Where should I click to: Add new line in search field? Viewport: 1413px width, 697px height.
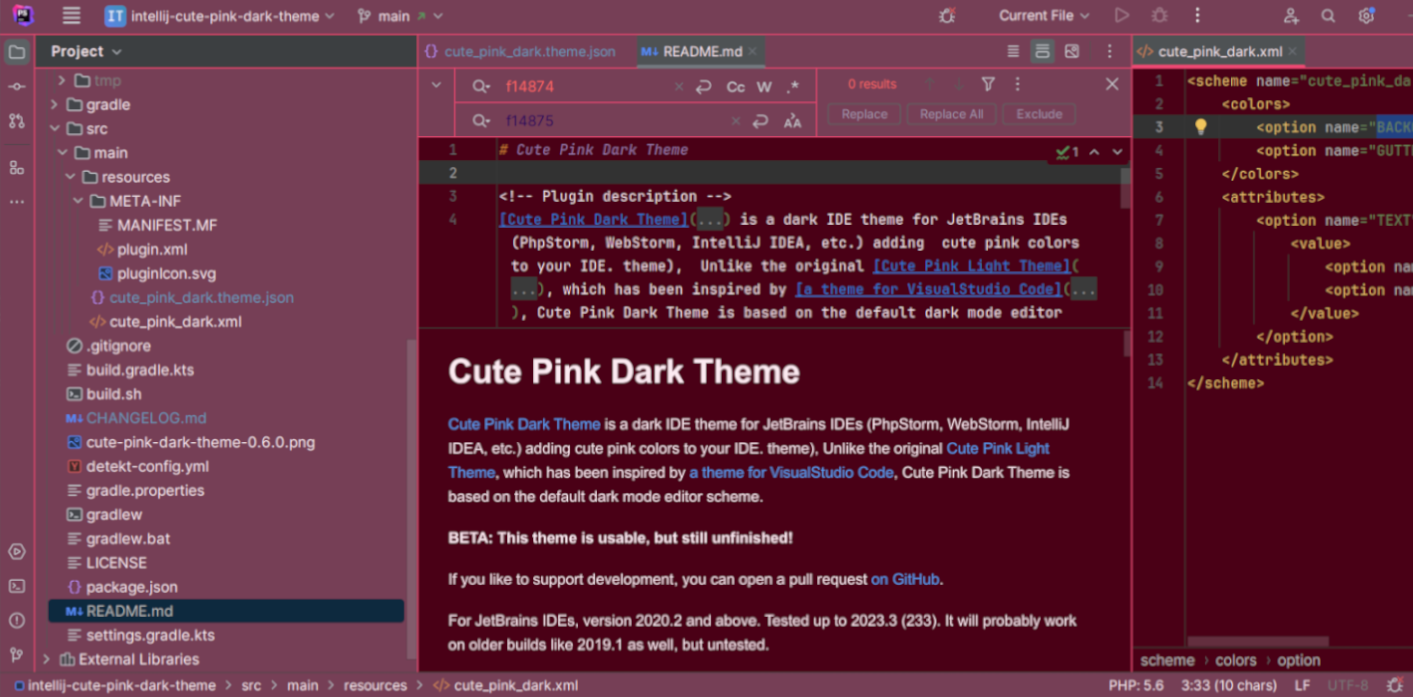click(704, 87)
